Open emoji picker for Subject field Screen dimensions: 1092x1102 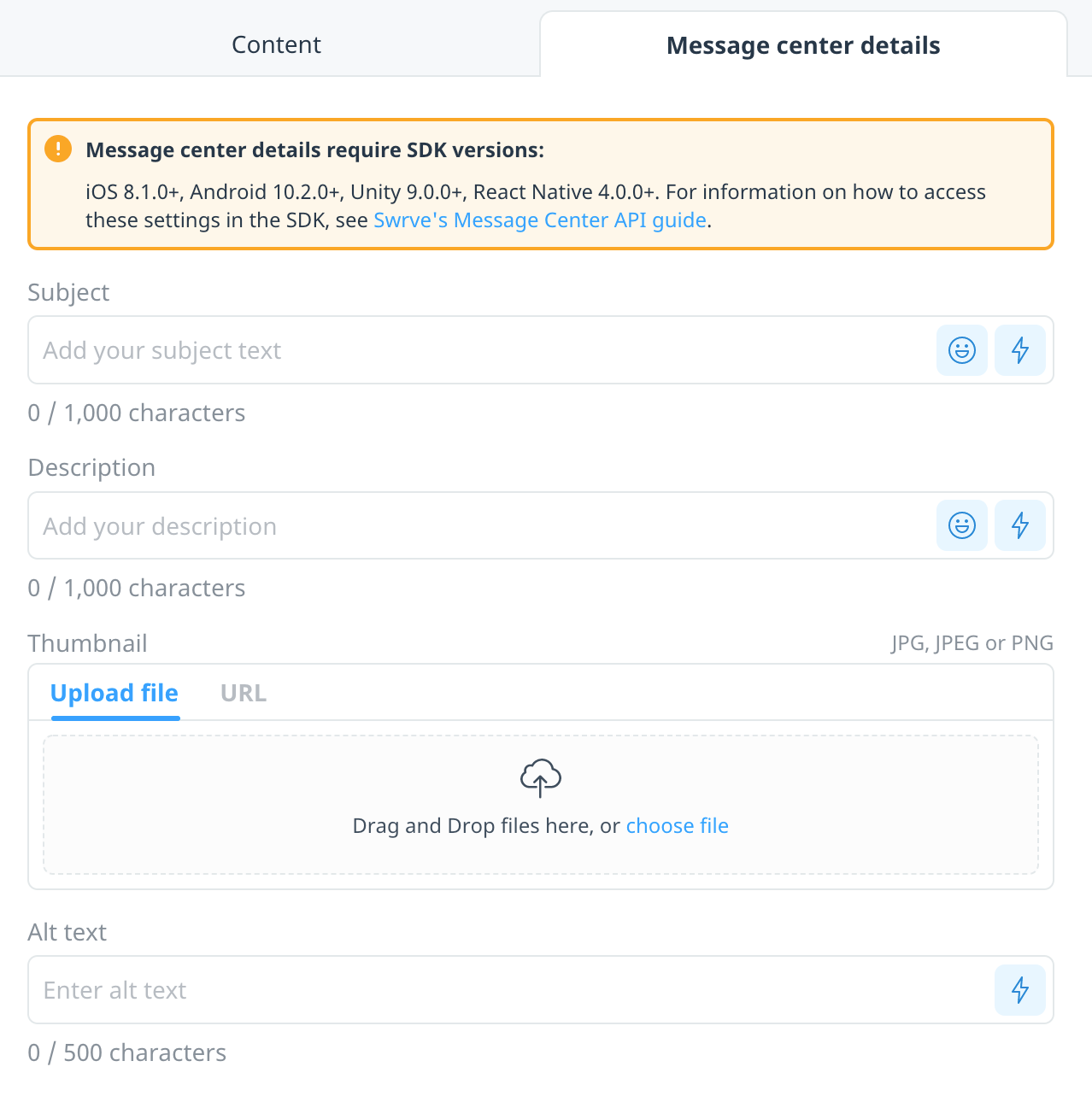pyautogui.click(x=962, y=350)
